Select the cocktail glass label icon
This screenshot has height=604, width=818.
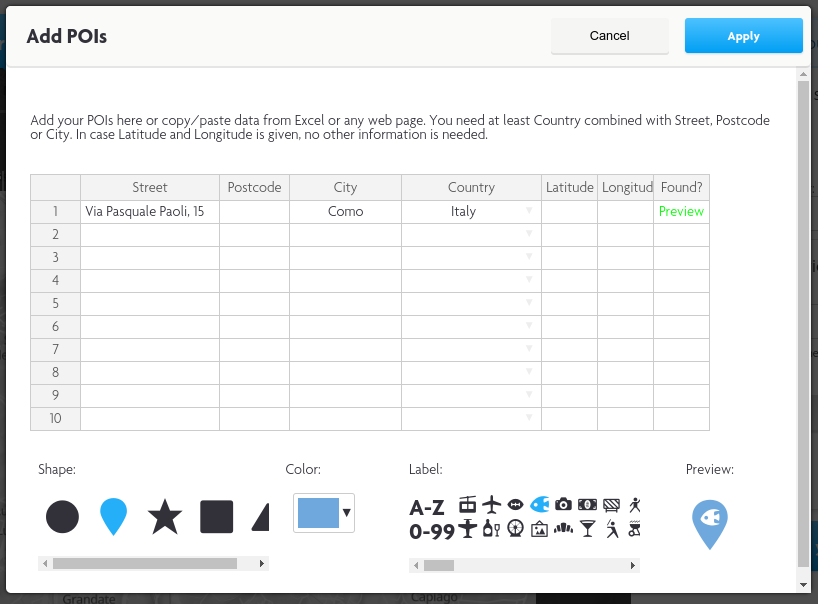pyautogui.click(x=587, y=529)
